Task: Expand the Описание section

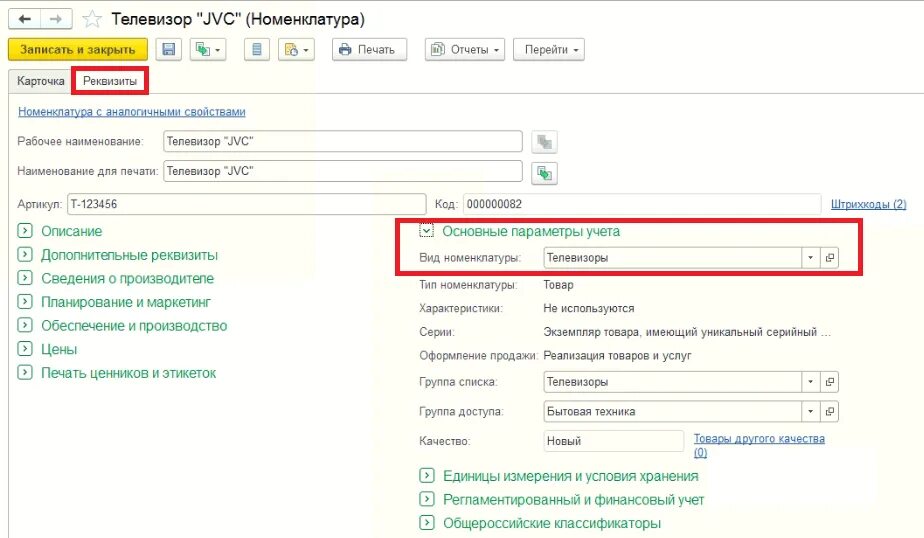Action: (x=25, y=230)
